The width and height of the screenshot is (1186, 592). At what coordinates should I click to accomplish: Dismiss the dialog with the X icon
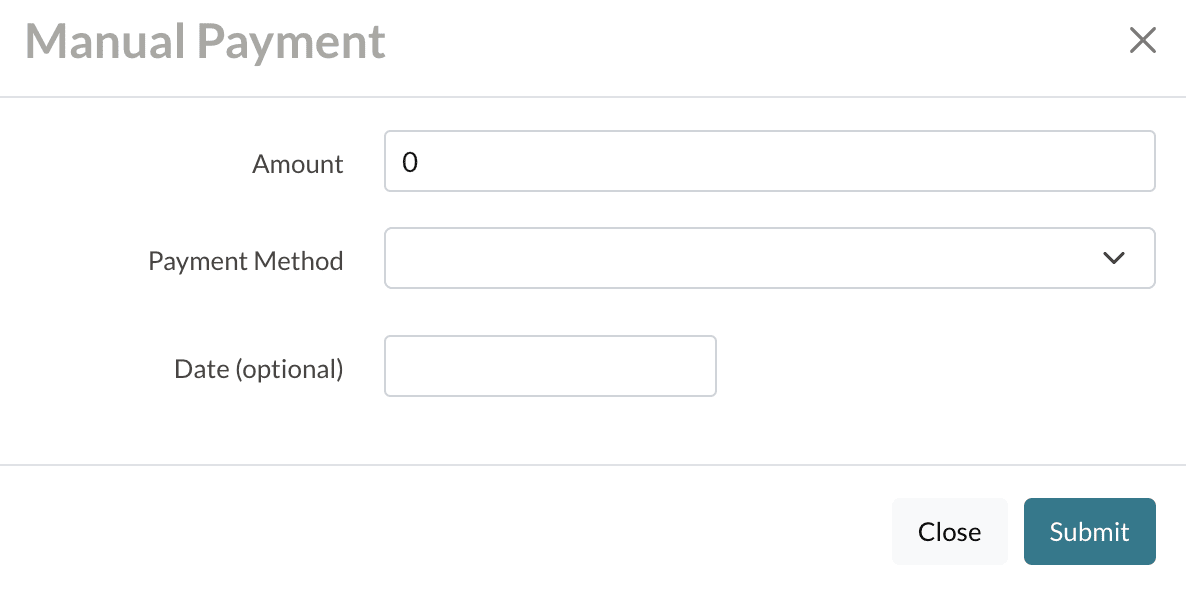[x=1142, y=41]
